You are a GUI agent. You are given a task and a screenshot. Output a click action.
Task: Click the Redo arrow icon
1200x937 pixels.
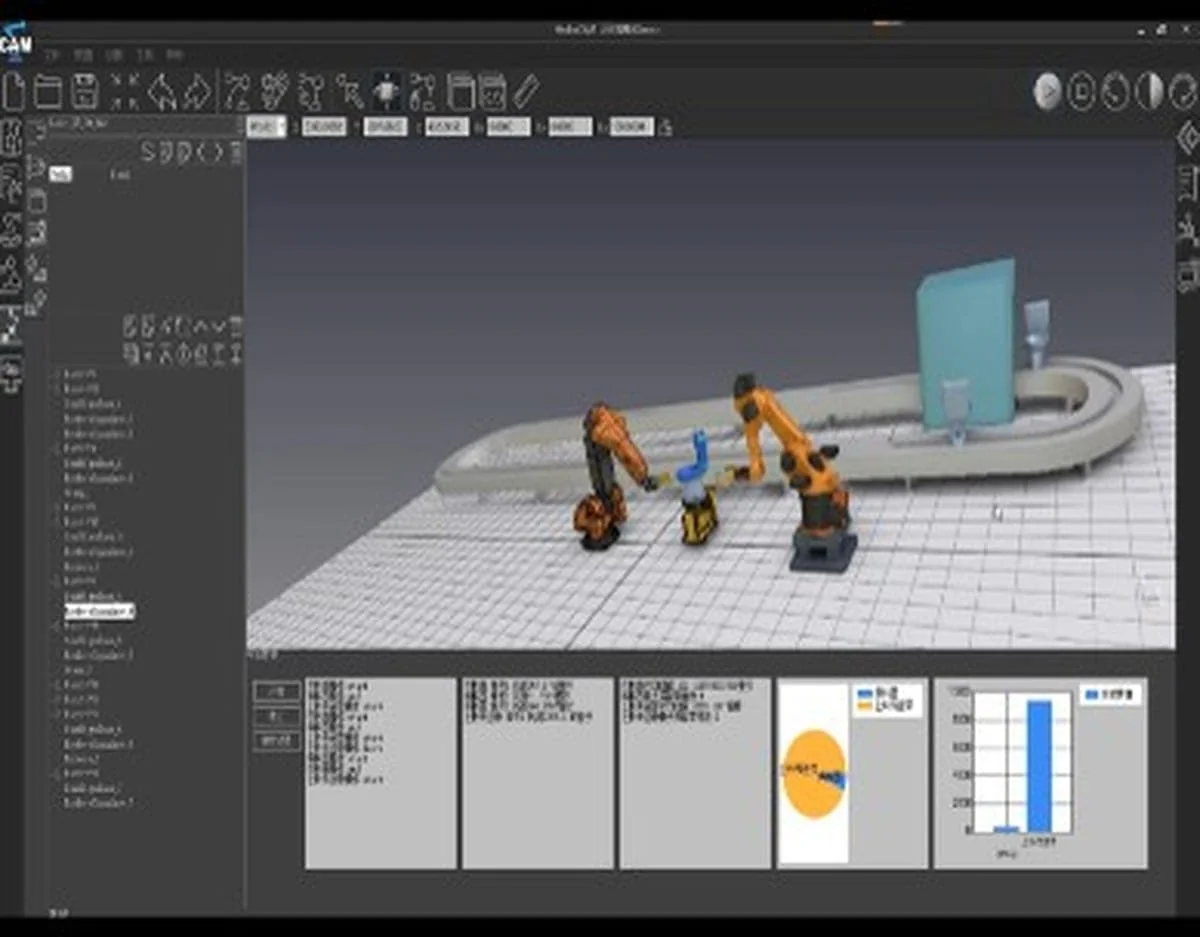tap(198, 92)
